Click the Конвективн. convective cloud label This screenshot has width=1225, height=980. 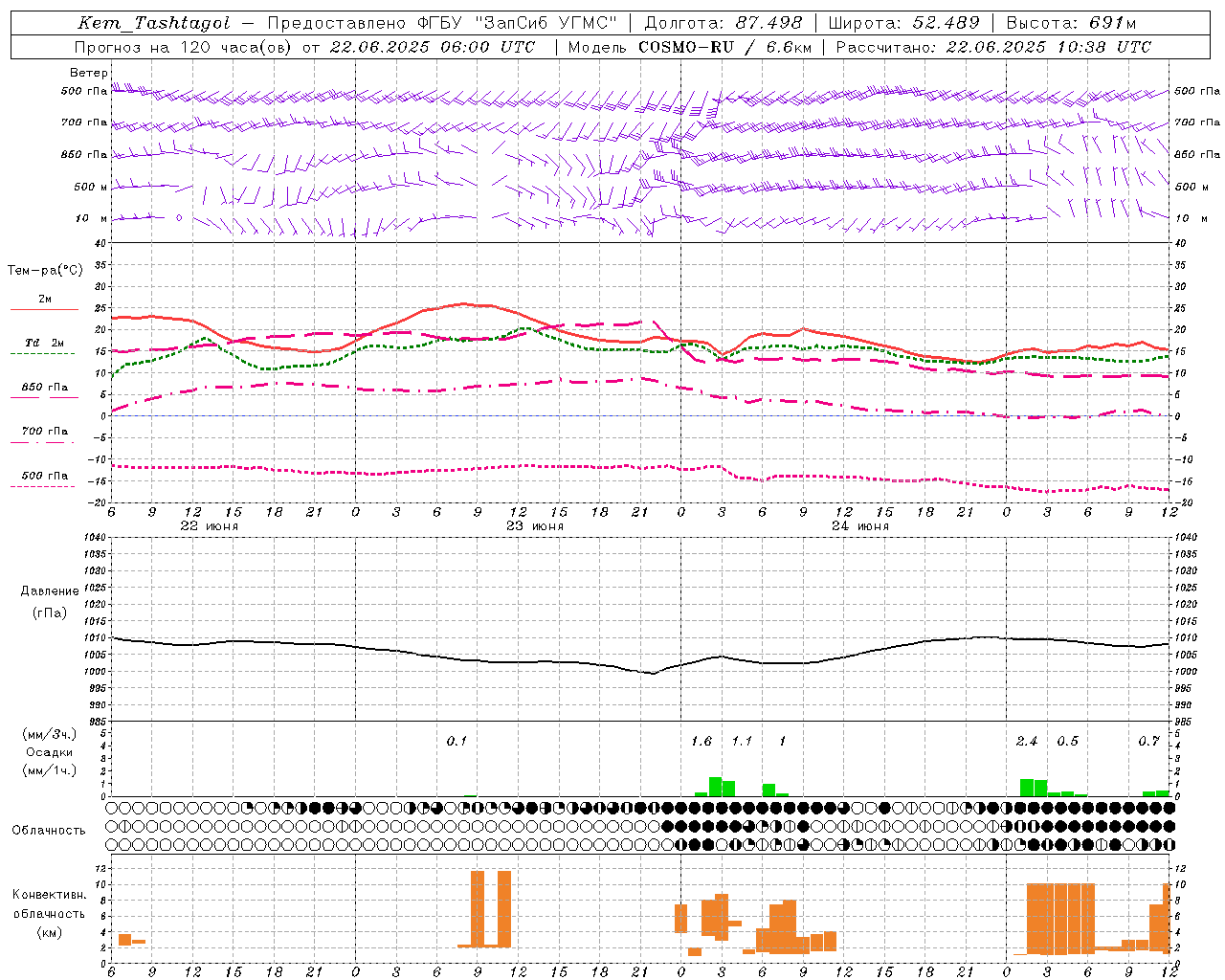[50, 895]
